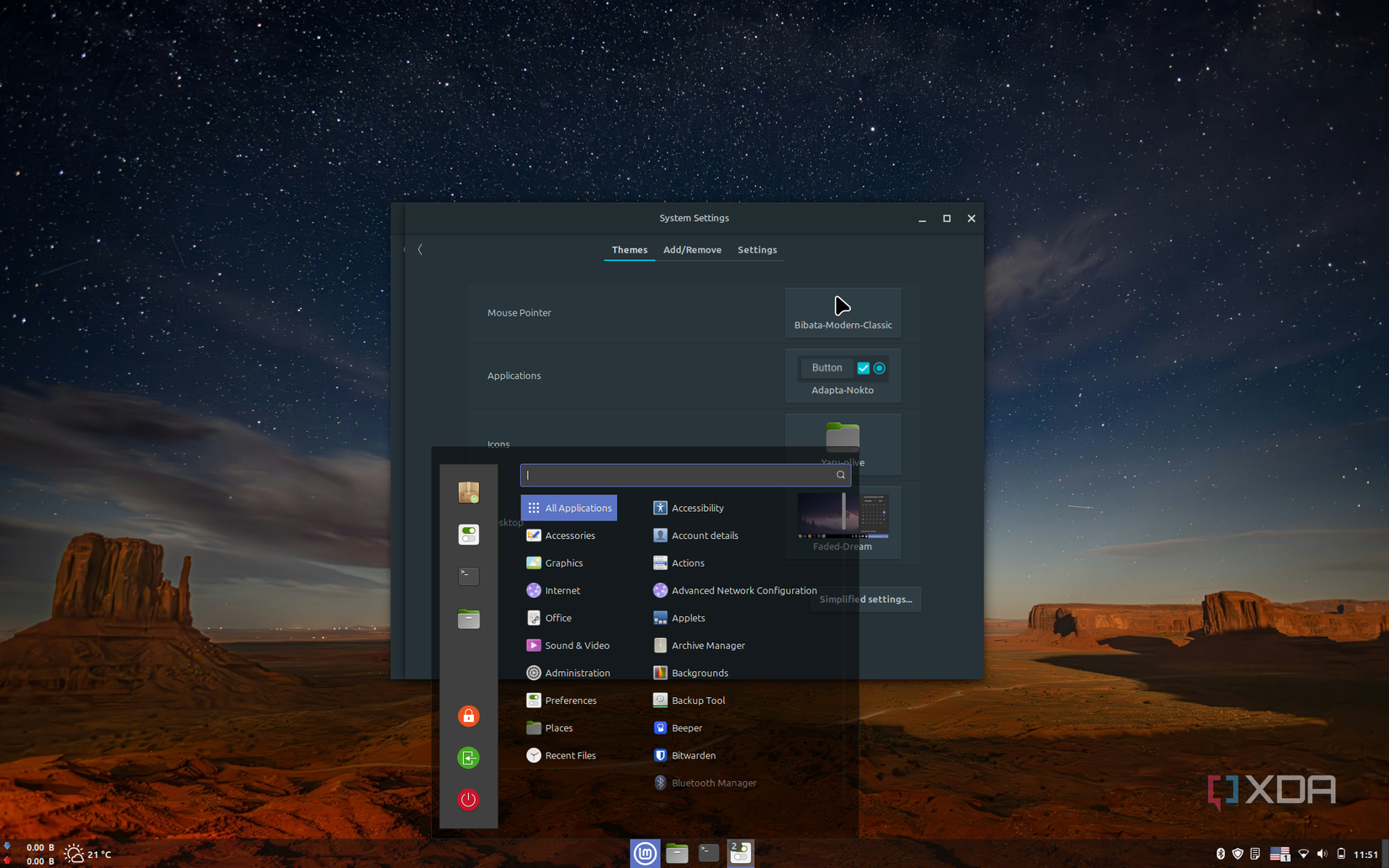The height and width of the screenshot is (868, 1389).
Task: Shut down using the red power icon
Action: point(469,799)
